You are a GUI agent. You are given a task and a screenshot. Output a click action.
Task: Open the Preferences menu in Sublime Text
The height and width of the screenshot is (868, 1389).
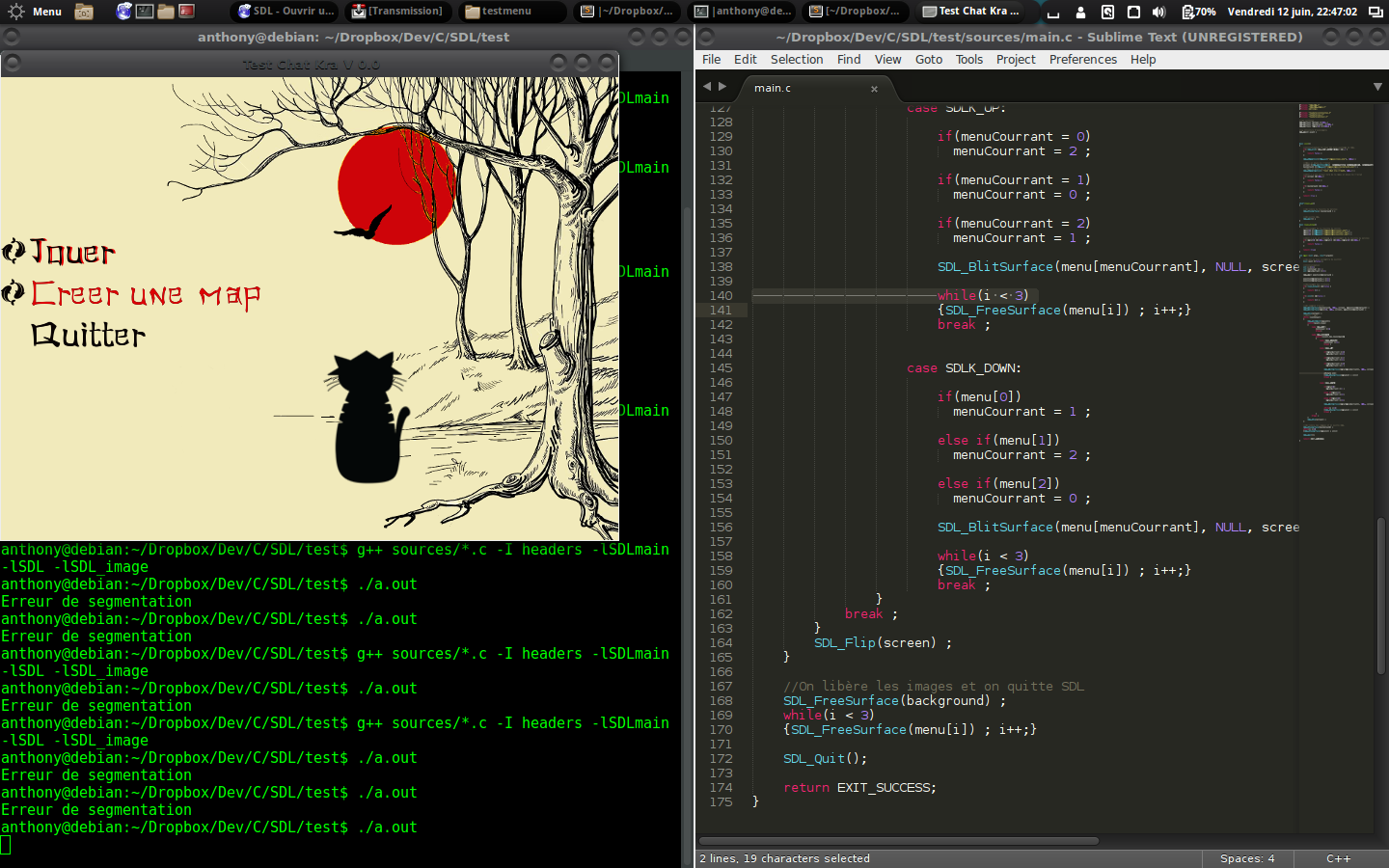click(x=1083, y=59)
